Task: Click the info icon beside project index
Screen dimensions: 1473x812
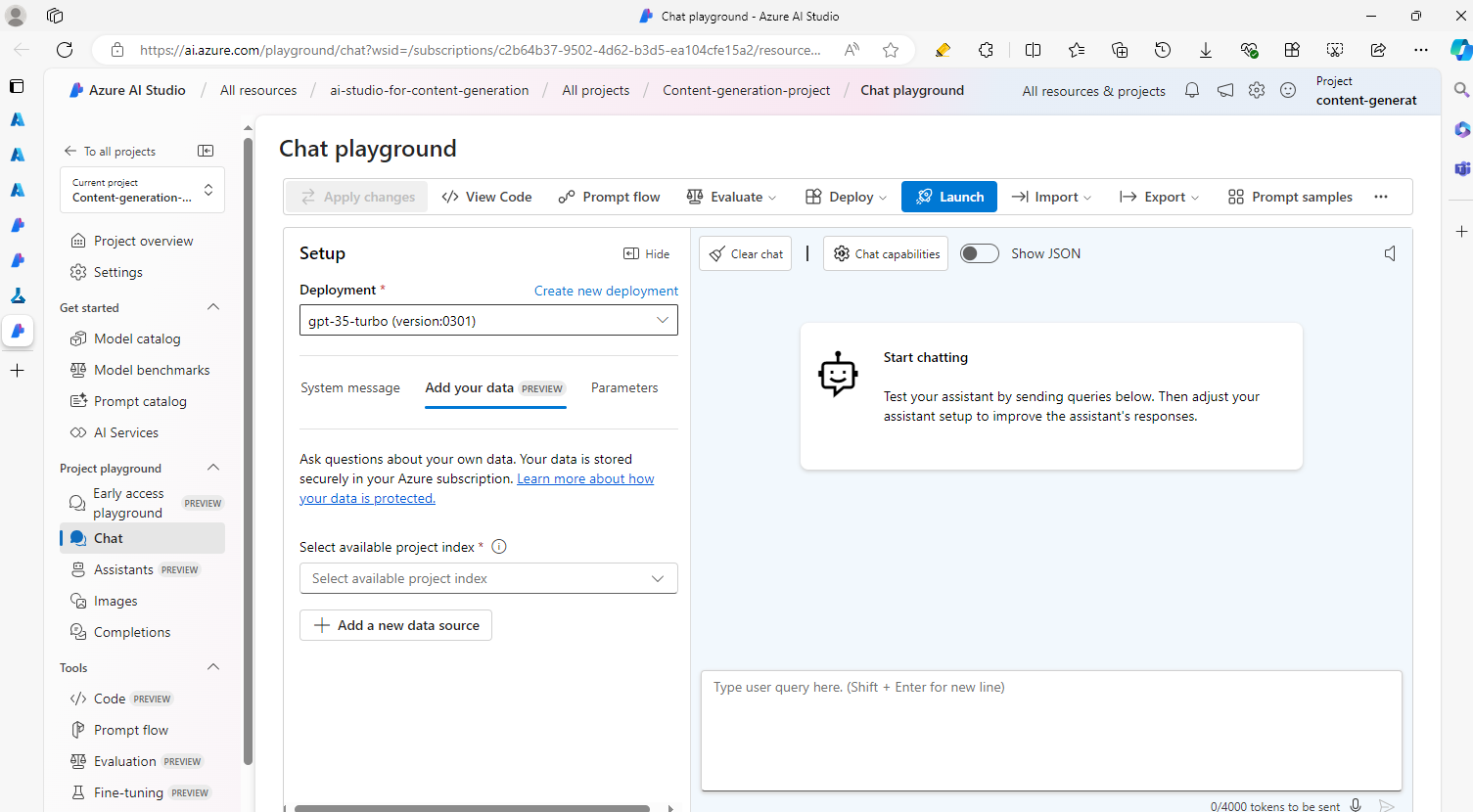Action: pyautogui.click(x=499, y=547)
